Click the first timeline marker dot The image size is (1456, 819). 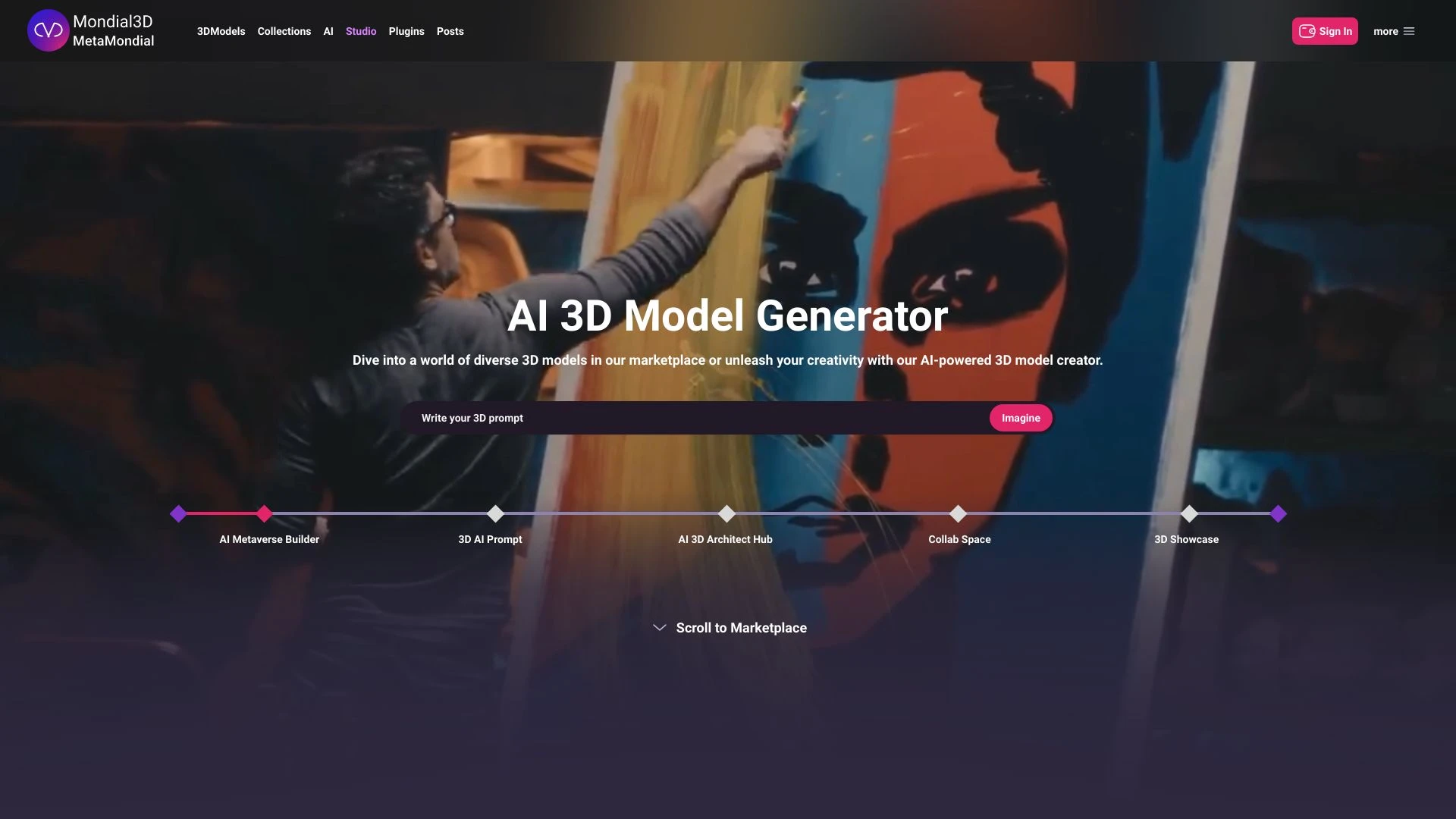[x=178, y=513]
